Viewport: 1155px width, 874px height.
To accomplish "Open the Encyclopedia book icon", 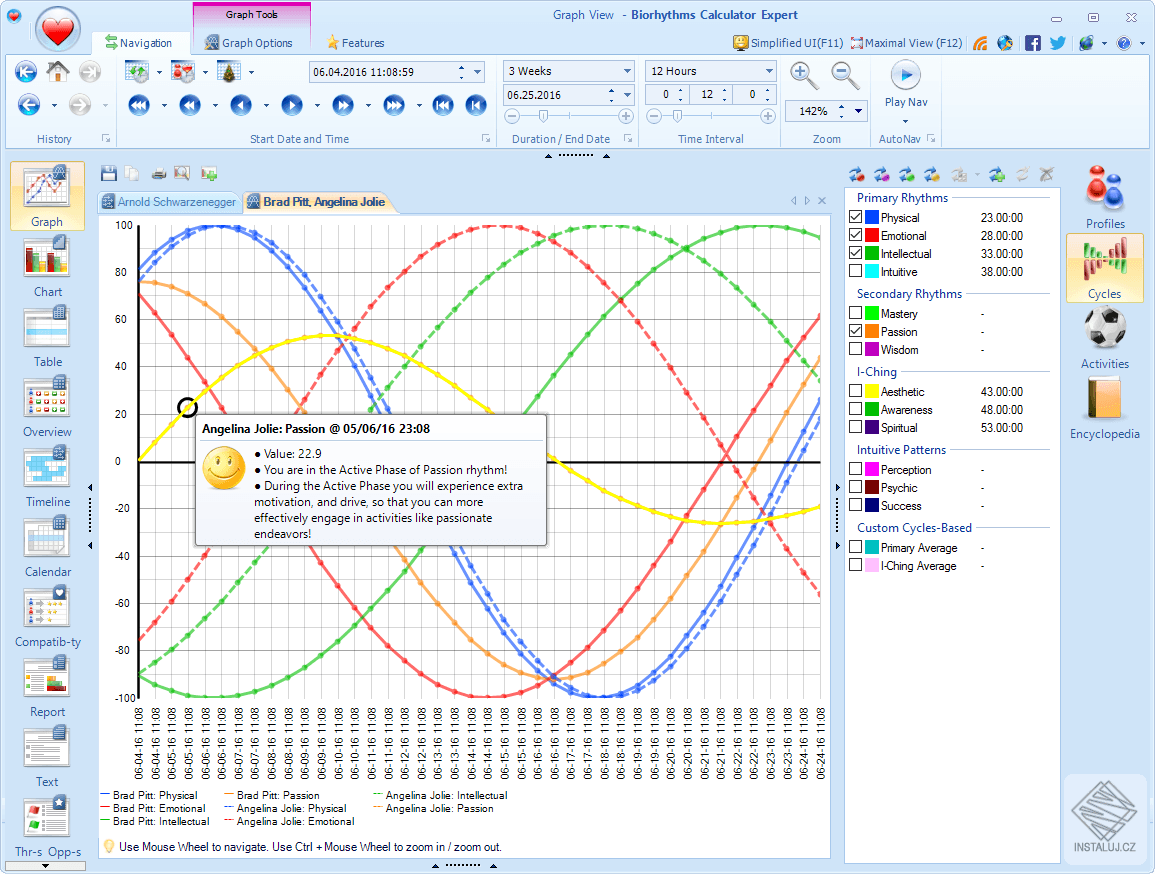I will pyautogui.click(x=1104, y=398).
